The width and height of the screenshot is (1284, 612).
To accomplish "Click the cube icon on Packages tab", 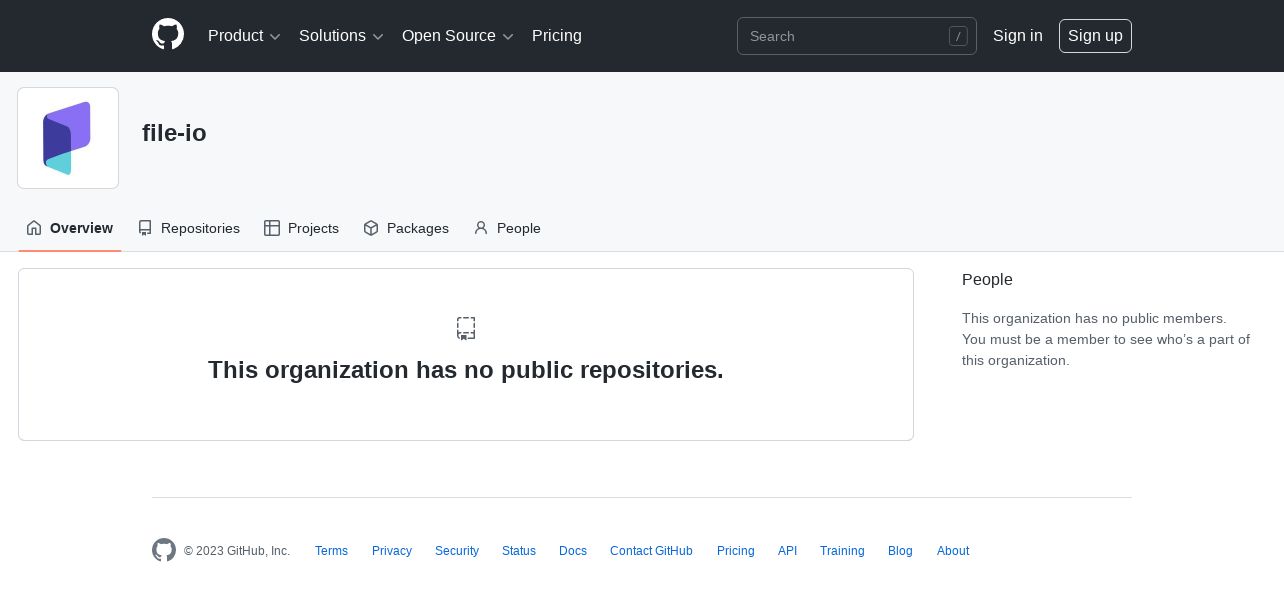I will coord(371,228).
